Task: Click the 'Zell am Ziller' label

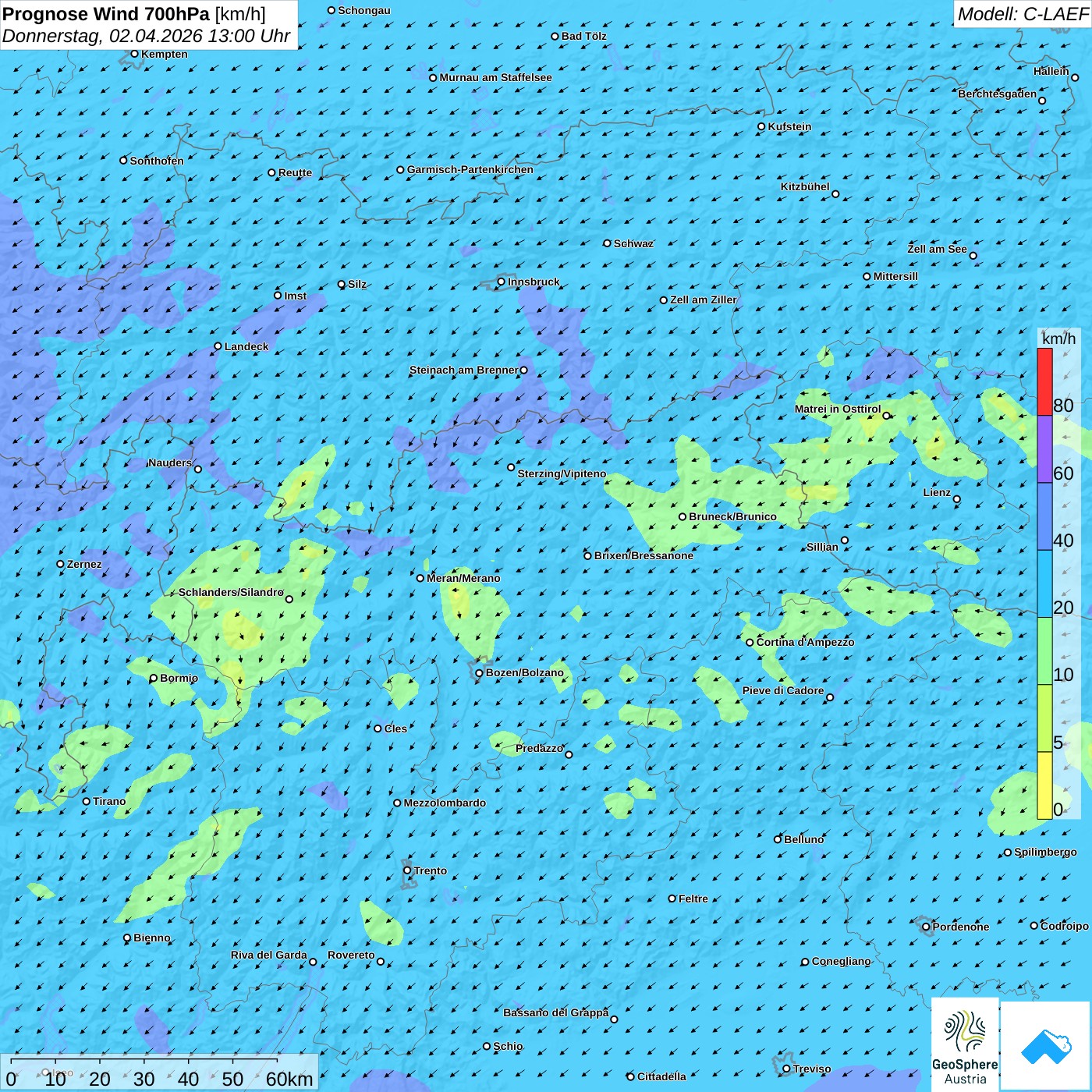Action: [703, 300]
